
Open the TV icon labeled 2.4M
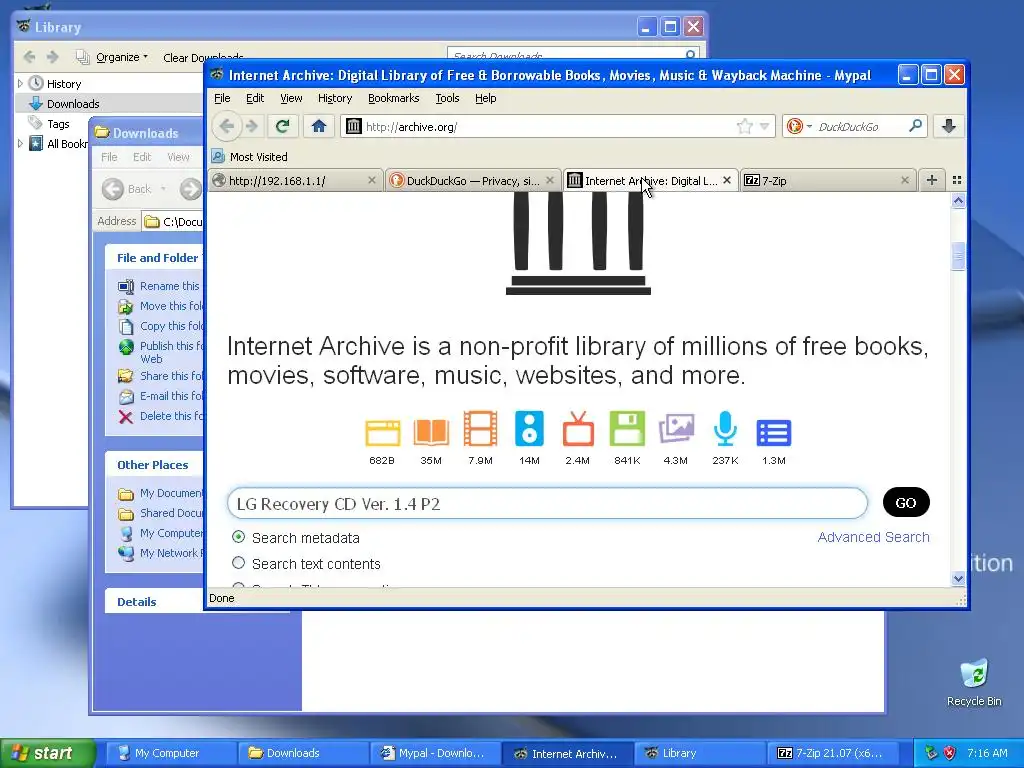click(x=578, y=429)
